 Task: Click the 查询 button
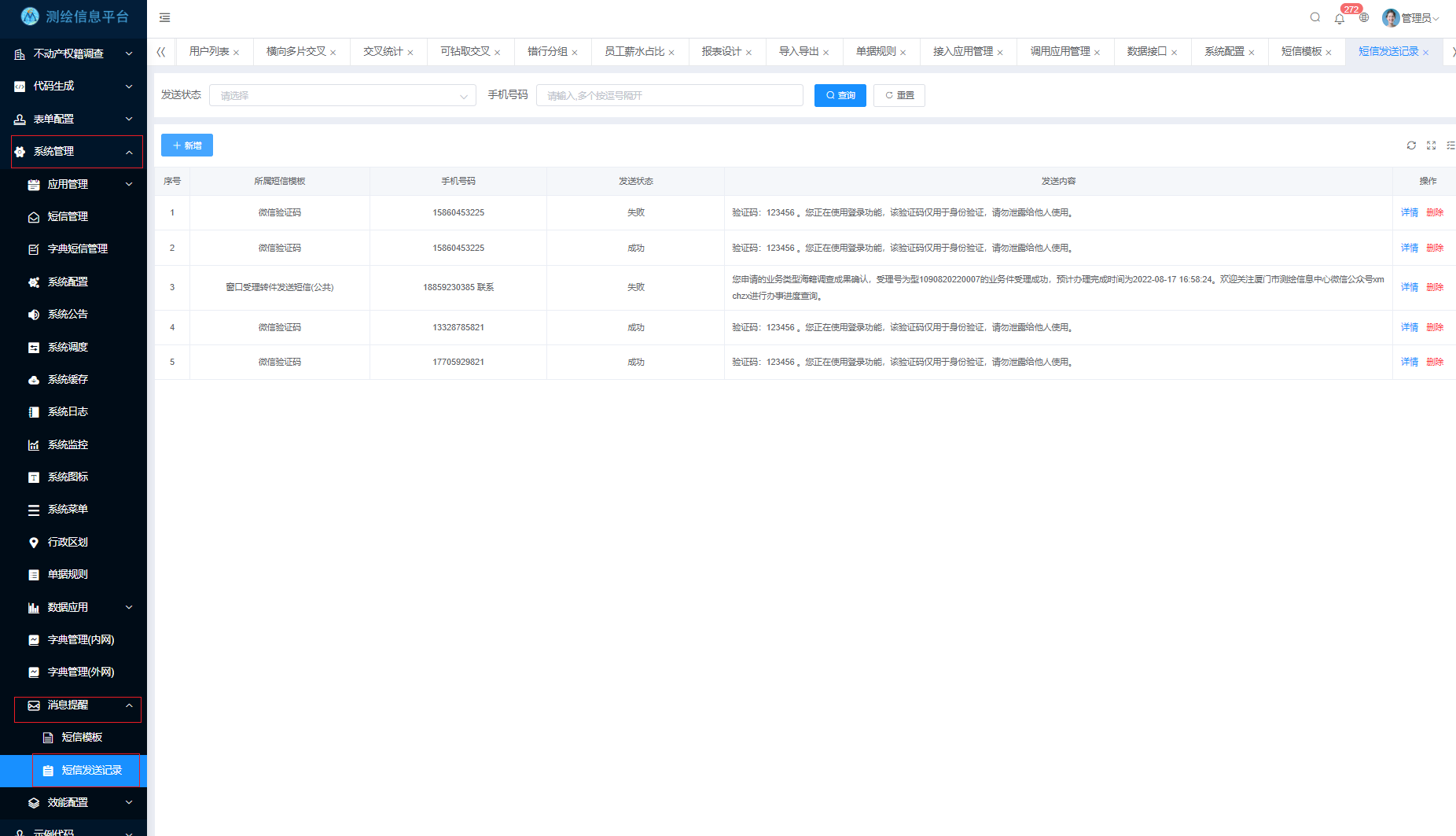pyautogui.click(x=840, y=95)
